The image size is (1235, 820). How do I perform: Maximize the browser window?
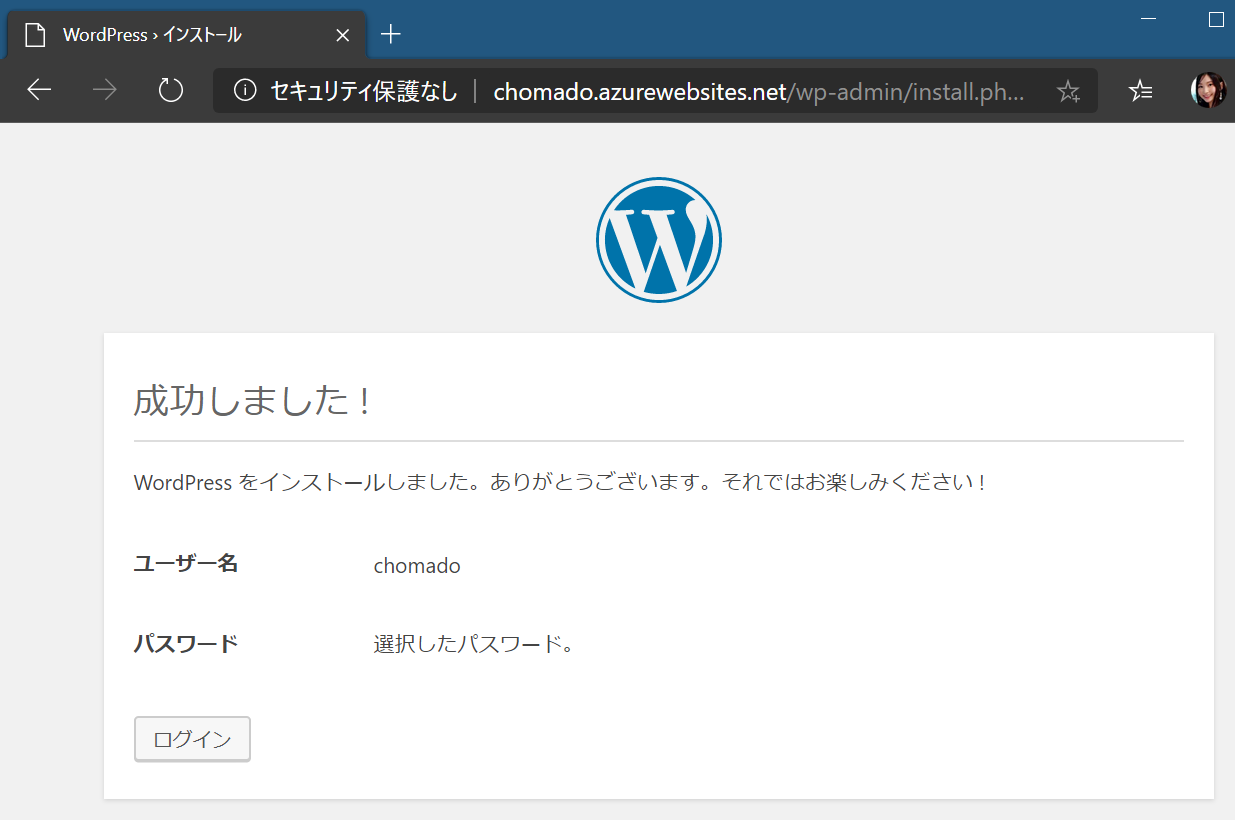click(x=1216, y=19)
